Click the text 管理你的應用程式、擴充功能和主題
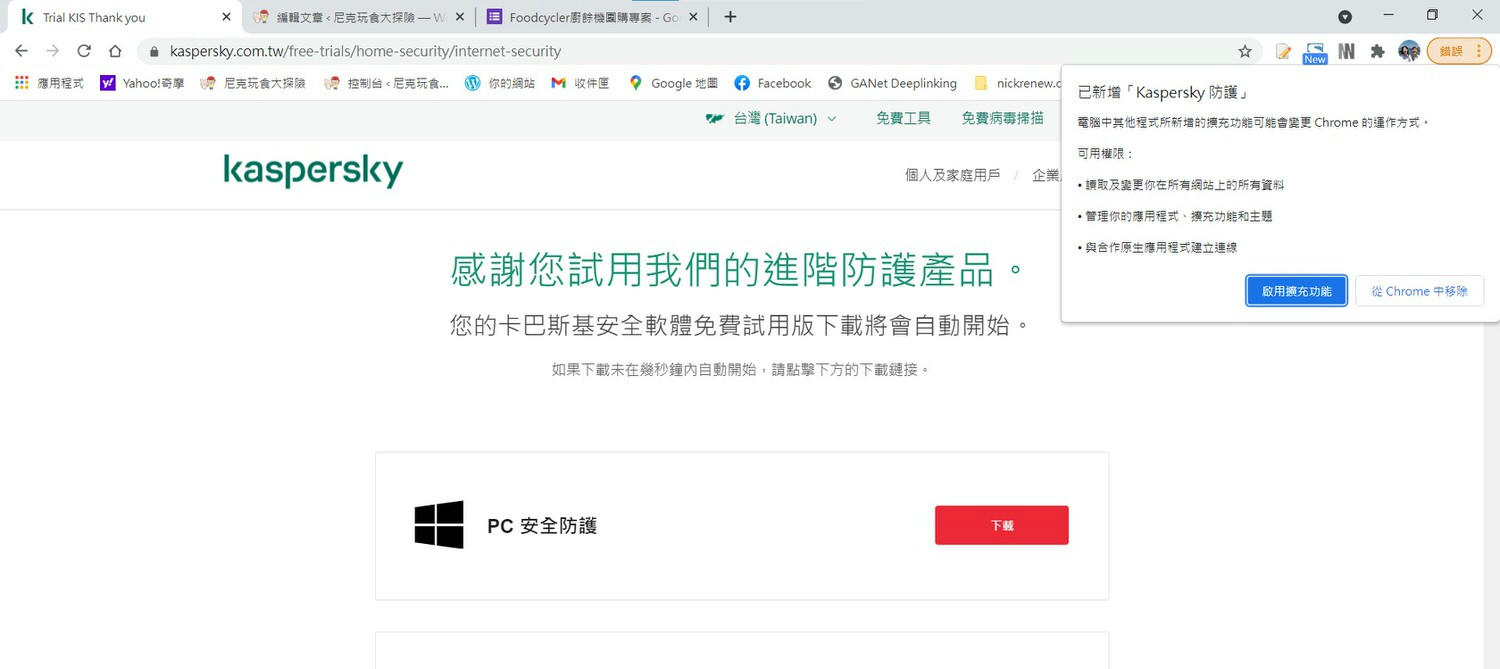Image resolution: width=1500 pixels, height=669 pixels. click(1178, 216)
